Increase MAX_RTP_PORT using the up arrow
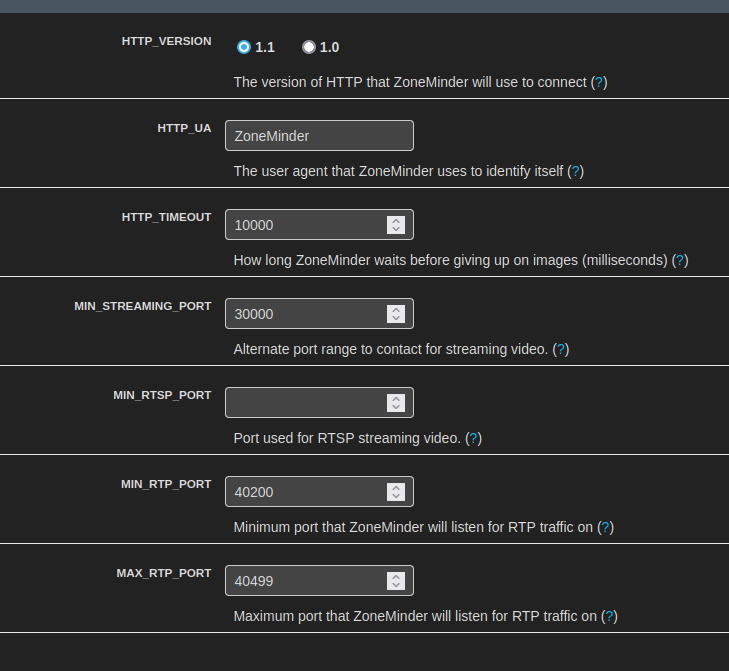 [396, 576]
